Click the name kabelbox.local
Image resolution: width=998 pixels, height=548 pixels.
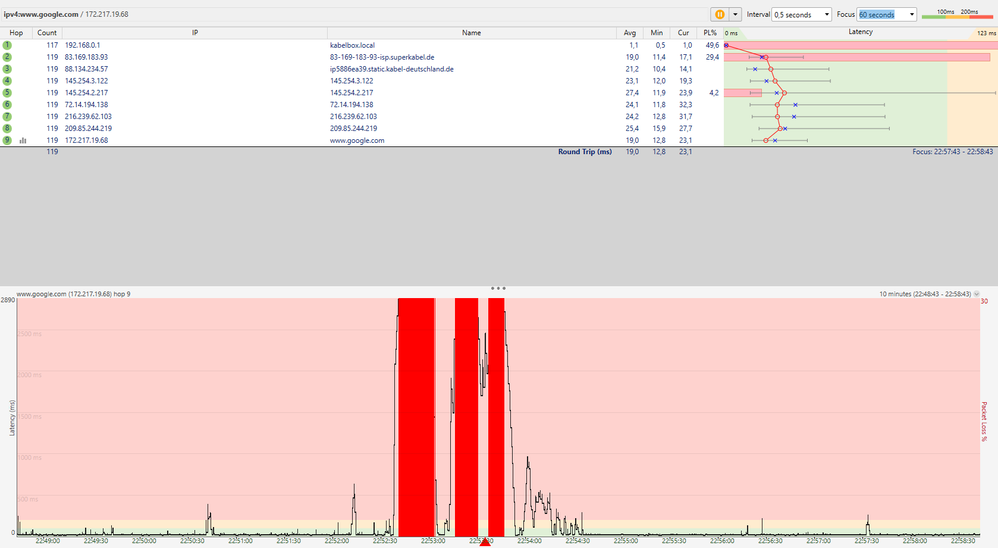click(352, 45)
